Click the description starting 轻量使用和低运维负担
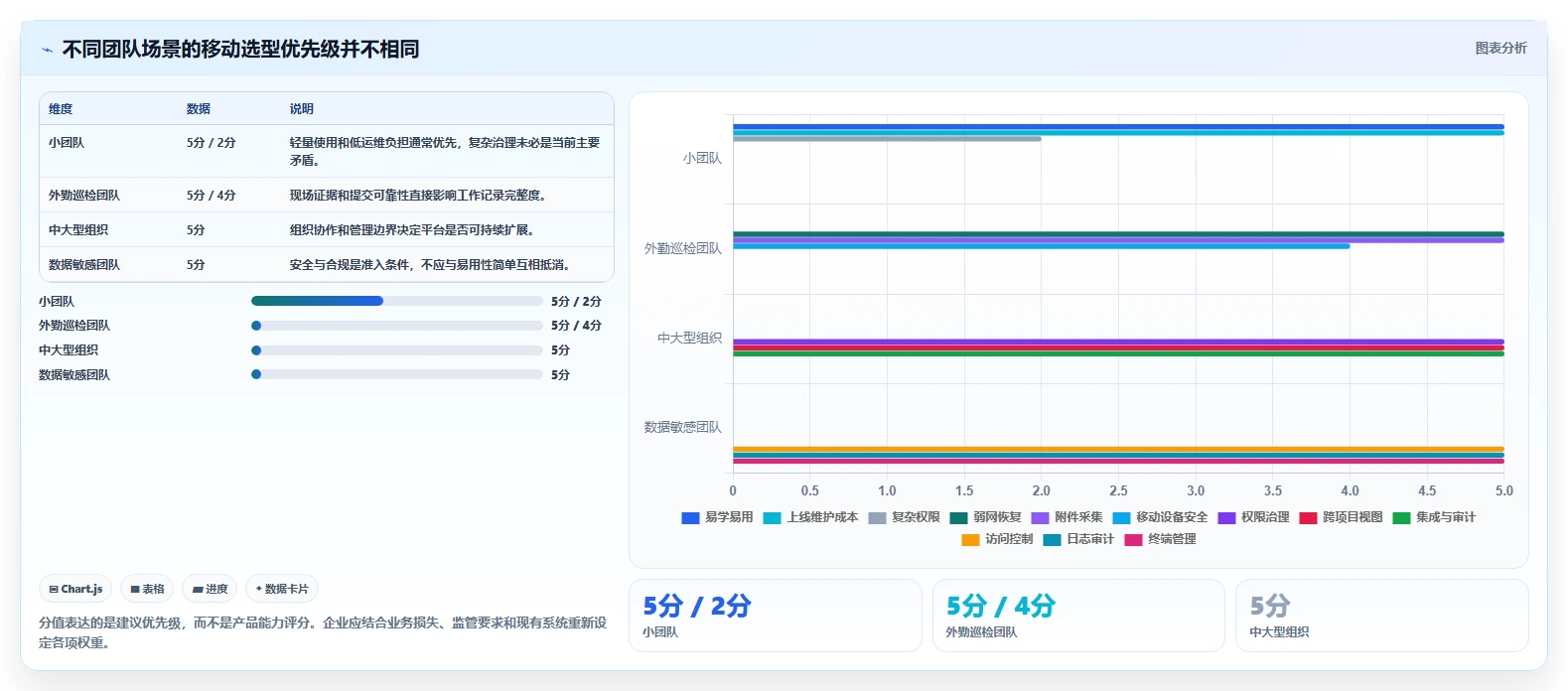 [x=445, y=151]
